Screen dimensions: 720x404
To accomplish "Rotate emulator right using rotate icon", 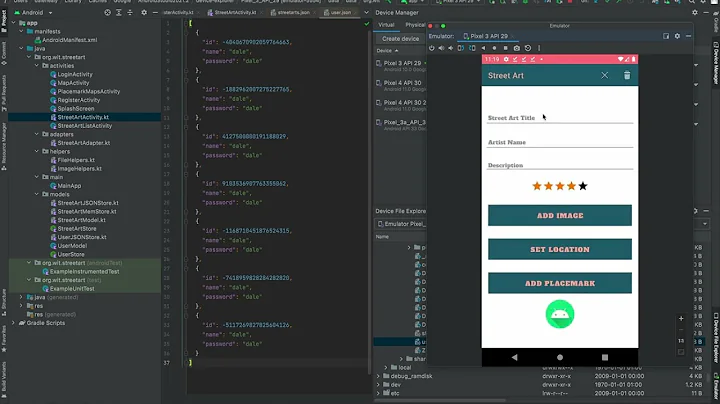I will point(472,48).
